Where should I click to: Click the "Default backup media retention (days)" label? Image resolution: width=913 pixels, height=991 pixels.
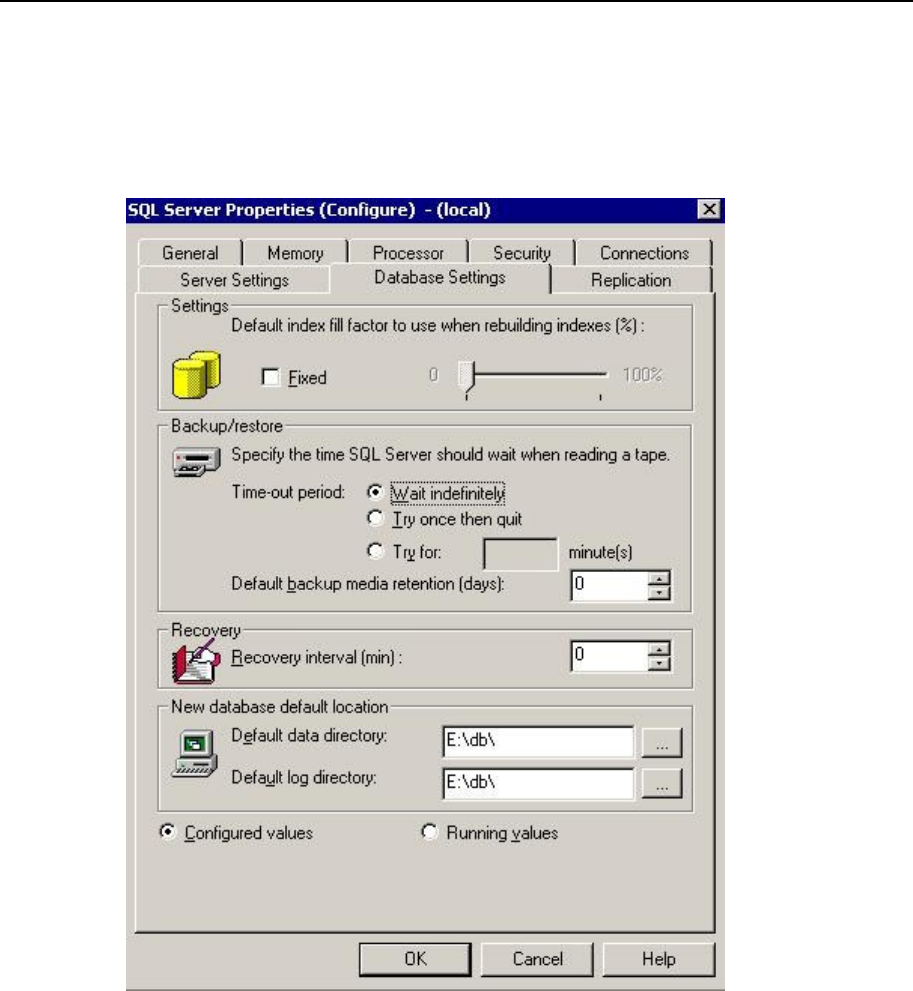(368, 583)
